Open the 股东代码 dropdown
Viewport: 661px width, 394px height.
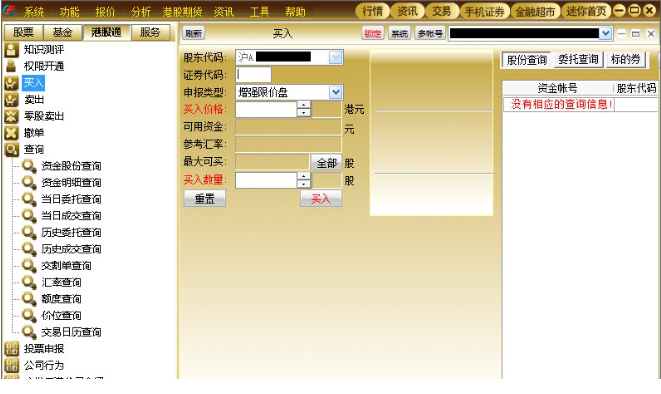click(336, 57)
